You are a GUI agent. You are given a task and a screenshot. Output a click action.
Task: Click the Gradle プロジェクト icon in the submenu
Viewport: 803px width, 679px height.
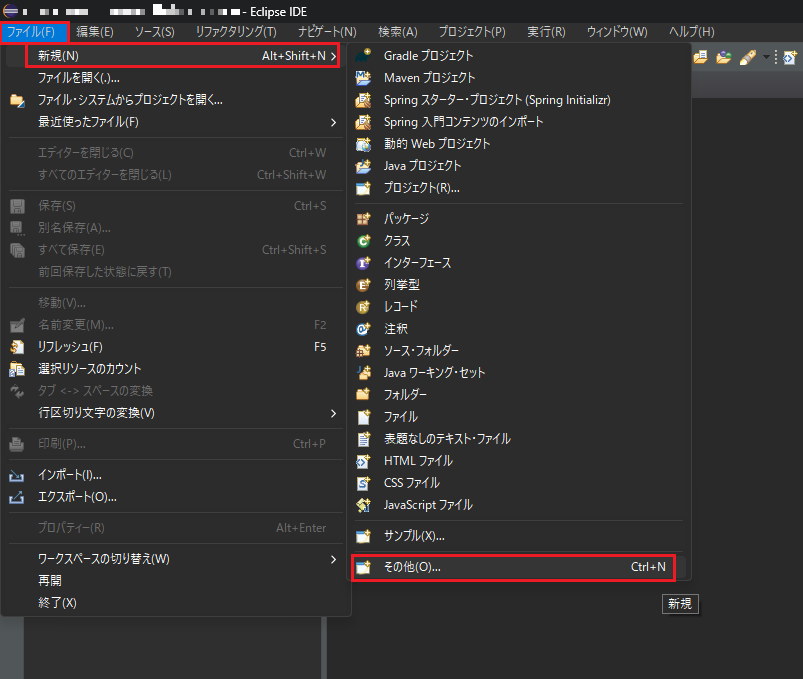click(363, 55)
